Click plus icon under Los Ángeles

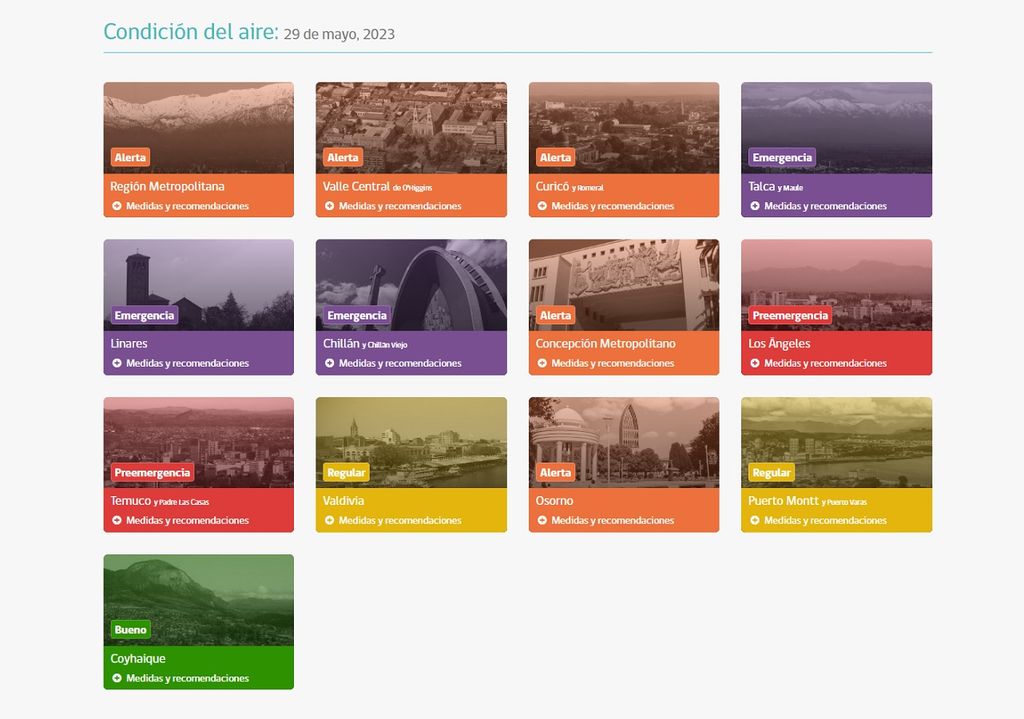pyautogui.click(x=755, y=363)
